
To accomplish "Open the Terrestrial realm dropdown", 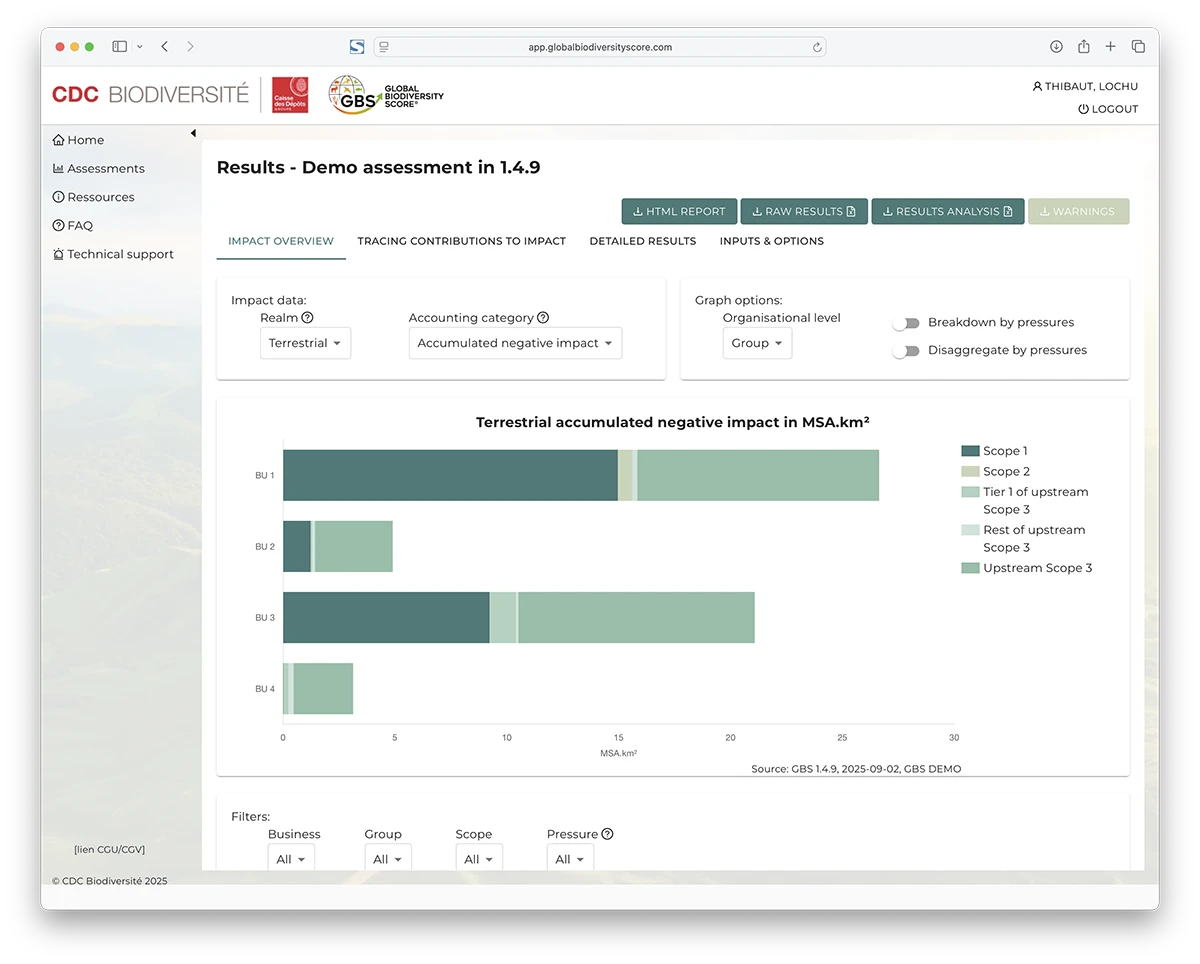I will 305,343.
